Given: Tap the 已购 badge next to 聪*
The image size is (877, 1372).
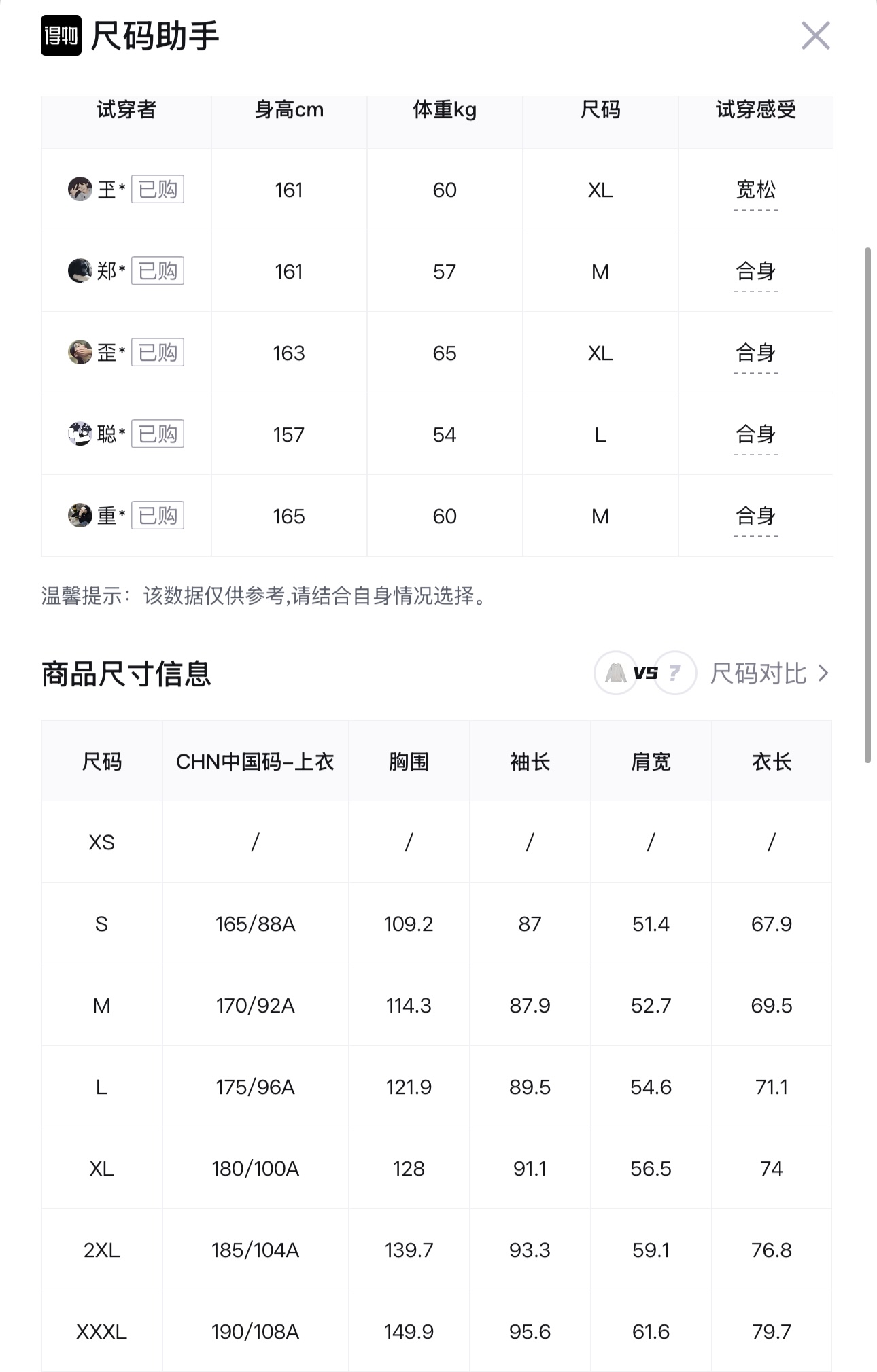Looking at the screenshot, I should (158, 434).
